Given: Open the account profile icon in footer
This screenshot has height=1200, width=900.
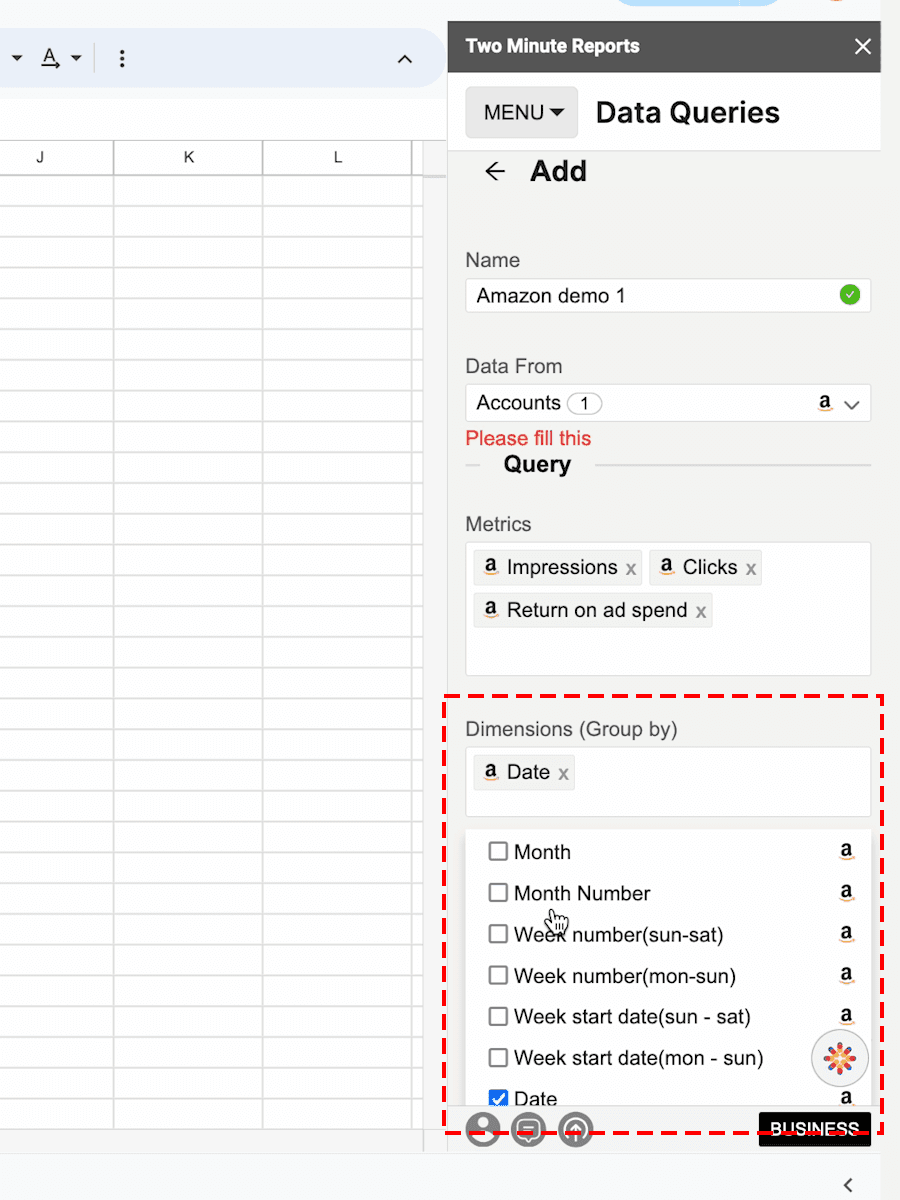Looking at the screenshot, I should 483,1129.
